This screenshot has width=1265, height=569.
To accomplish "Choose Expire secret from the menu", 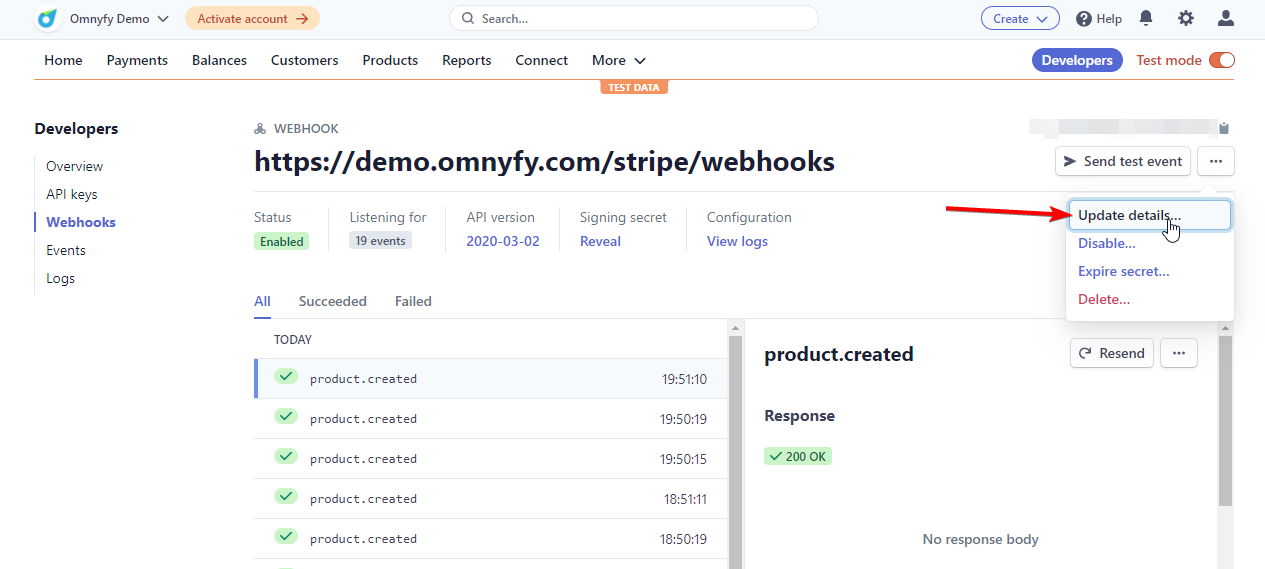I will 1123,271.
